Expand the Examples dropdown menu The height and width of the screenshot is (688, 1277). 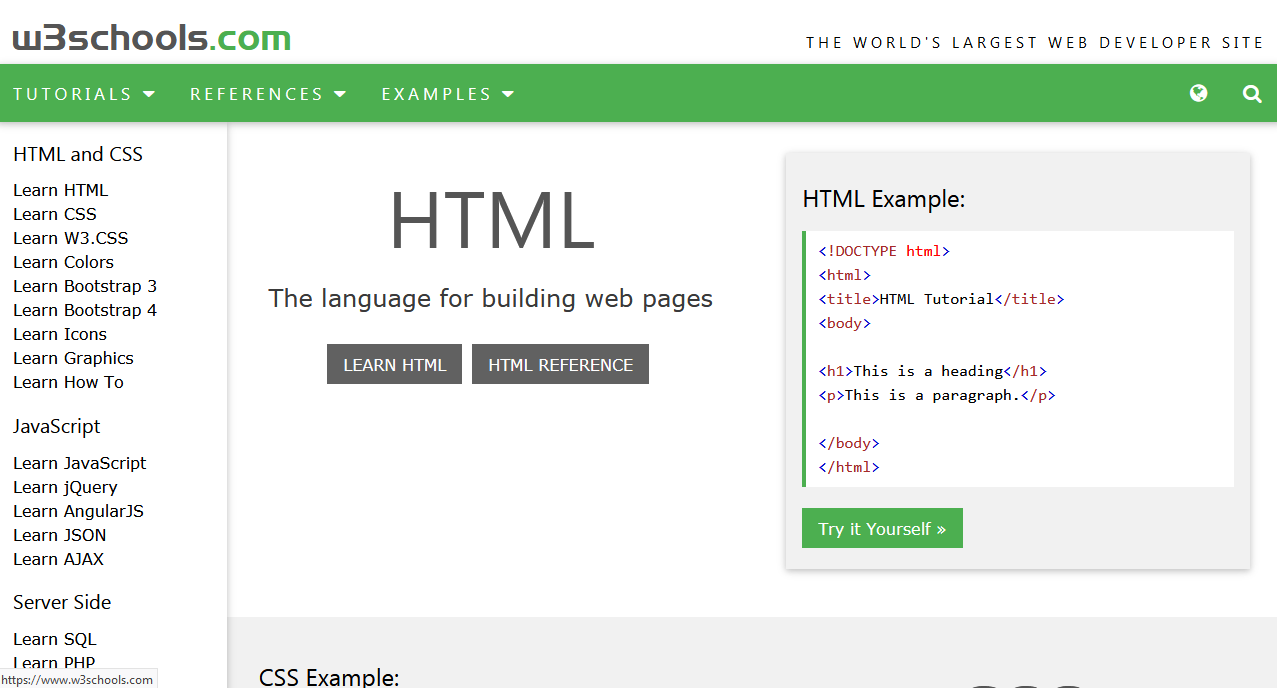[x=448, y=94]
